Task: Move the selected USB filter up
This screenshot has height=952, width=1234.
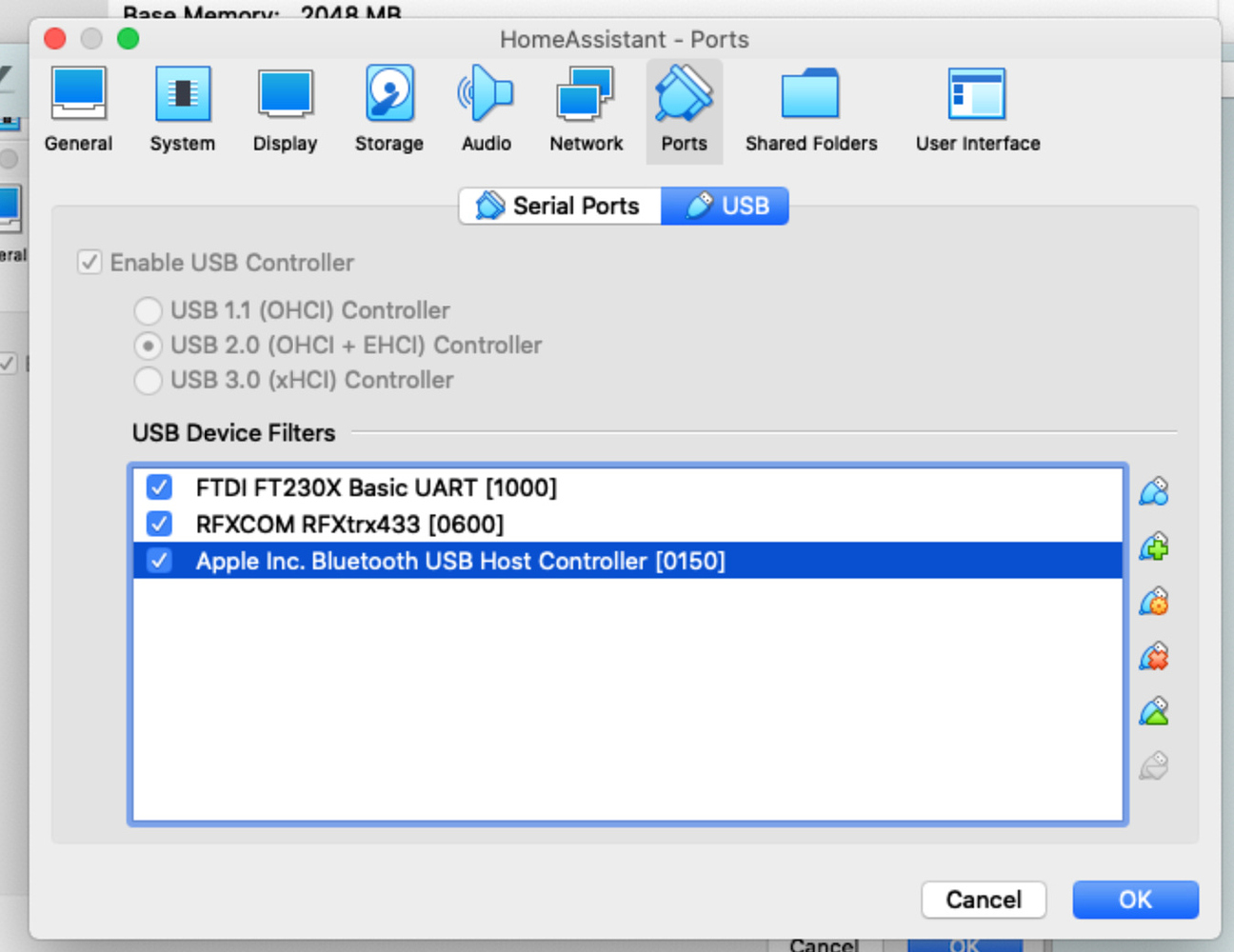Action: 1153,711
